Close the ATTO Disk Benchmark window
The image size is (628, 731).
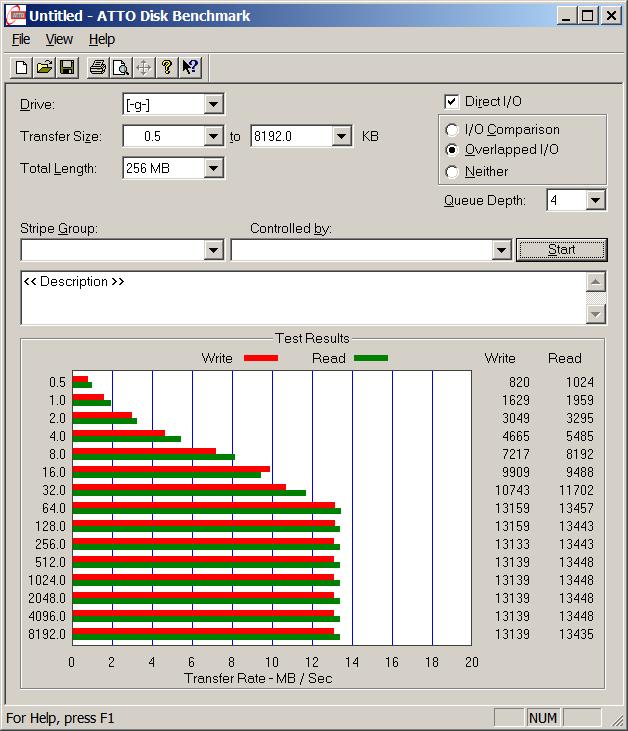click(x=611, y=16)
